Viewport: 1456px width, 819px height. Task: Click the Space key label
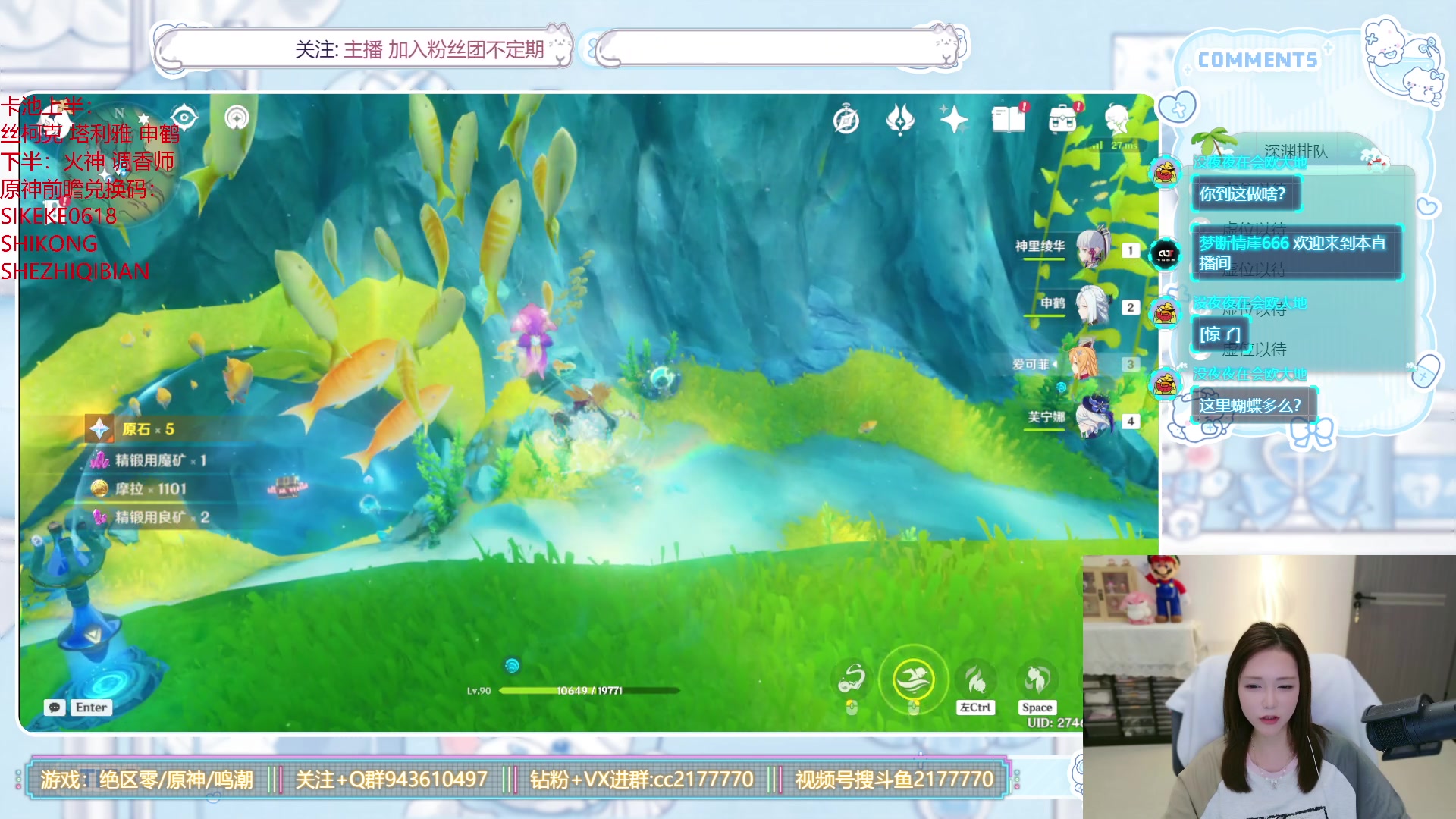click(1037, 708)
